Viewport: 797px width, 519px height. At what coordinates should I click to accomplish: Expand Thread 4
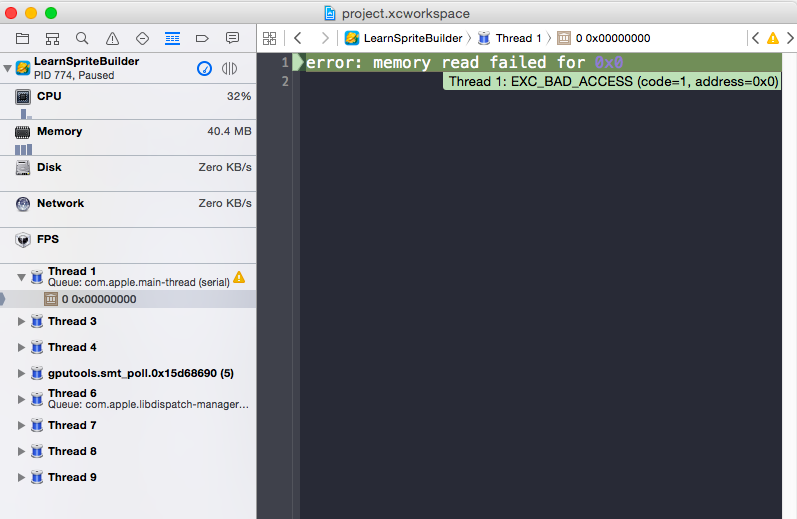tap(21, 347)
